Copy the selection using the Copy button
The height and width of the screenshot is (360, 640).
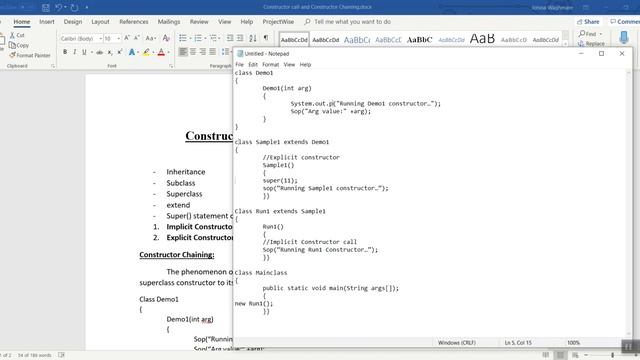[19, 45]
